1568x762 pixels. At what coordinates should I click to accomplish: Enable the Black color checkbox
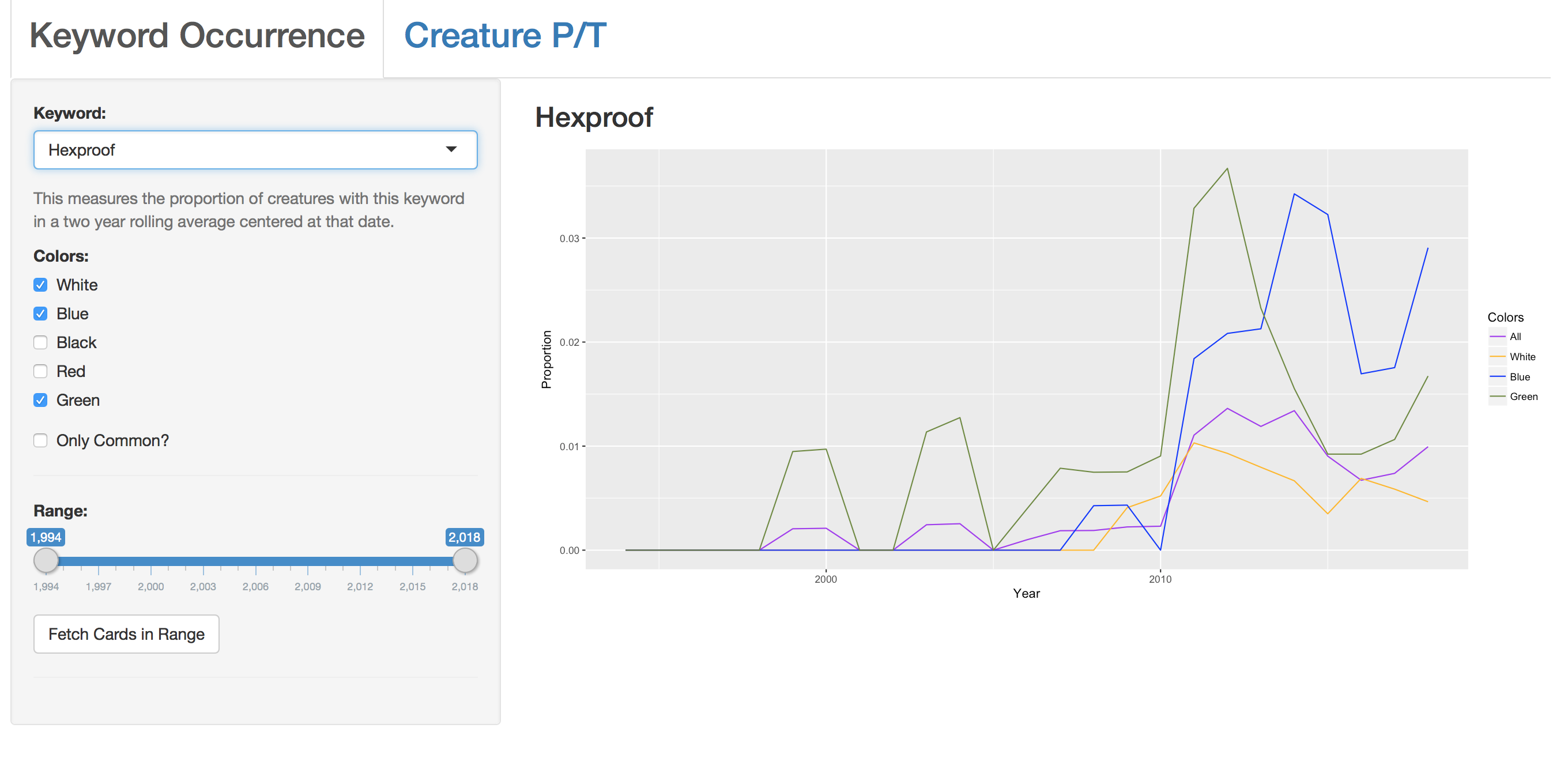pyautogui.click(x=41, y=342)
